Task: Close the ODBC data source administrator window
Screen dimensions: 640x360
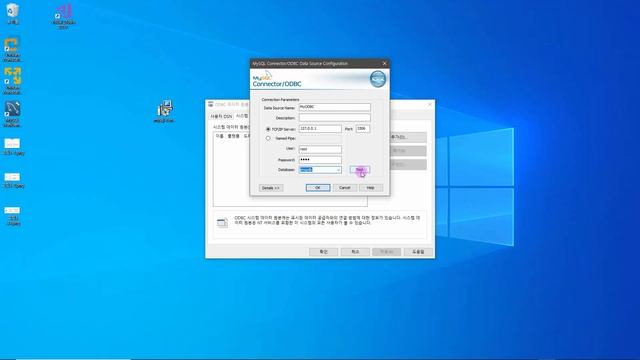Action: [x=429, y=105]
